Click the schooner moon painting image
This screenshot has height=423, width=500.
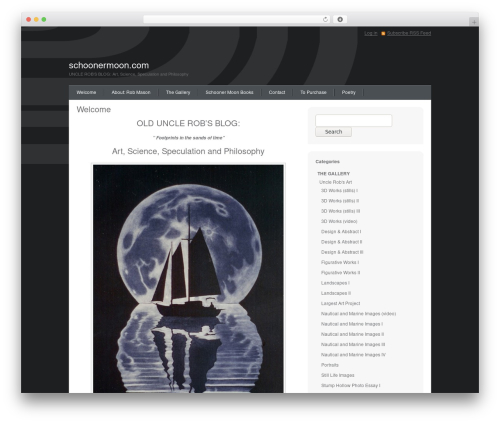tap(188, 278)
